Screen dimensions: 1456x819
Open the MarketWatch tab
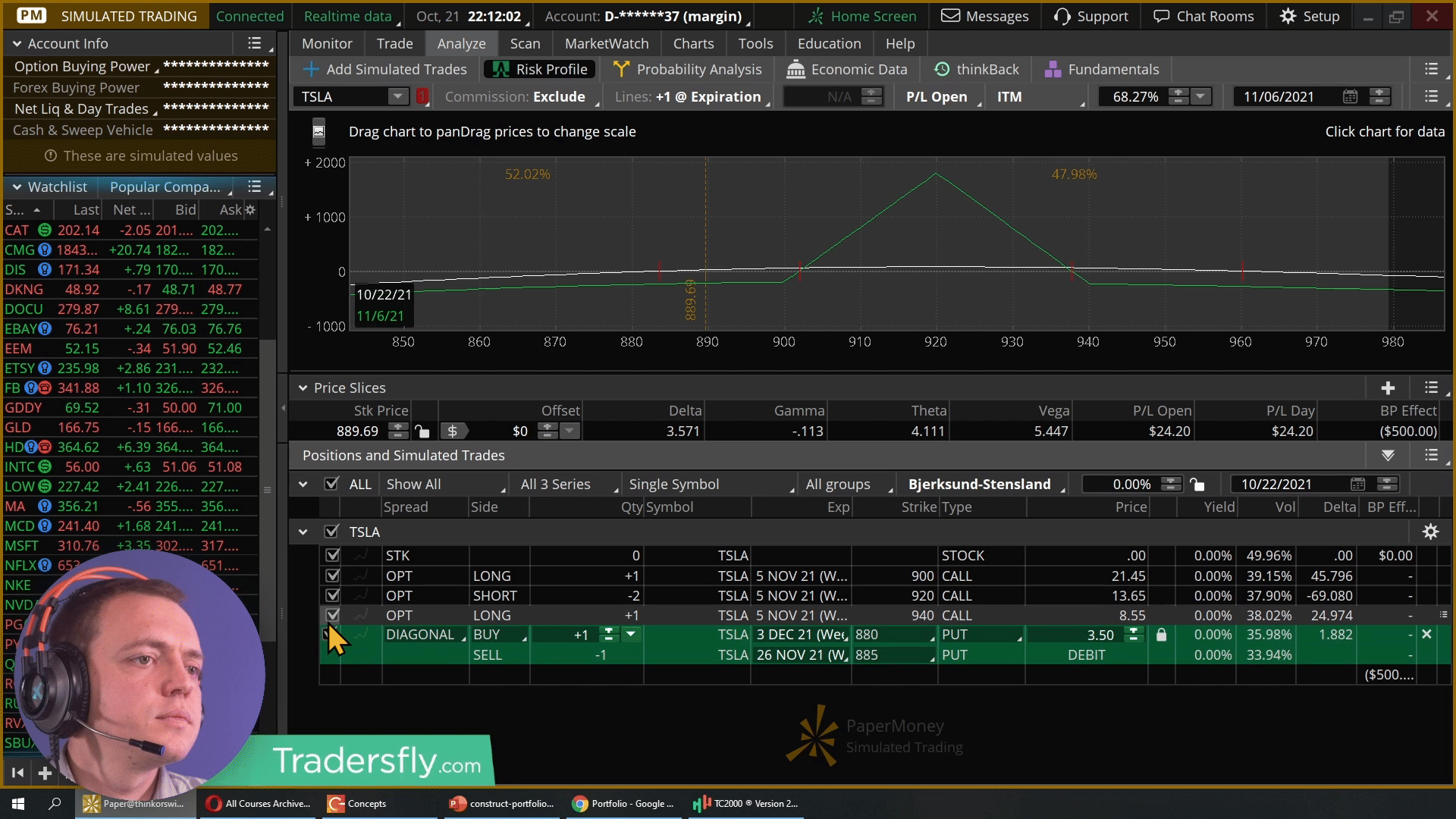coord(607,43)
